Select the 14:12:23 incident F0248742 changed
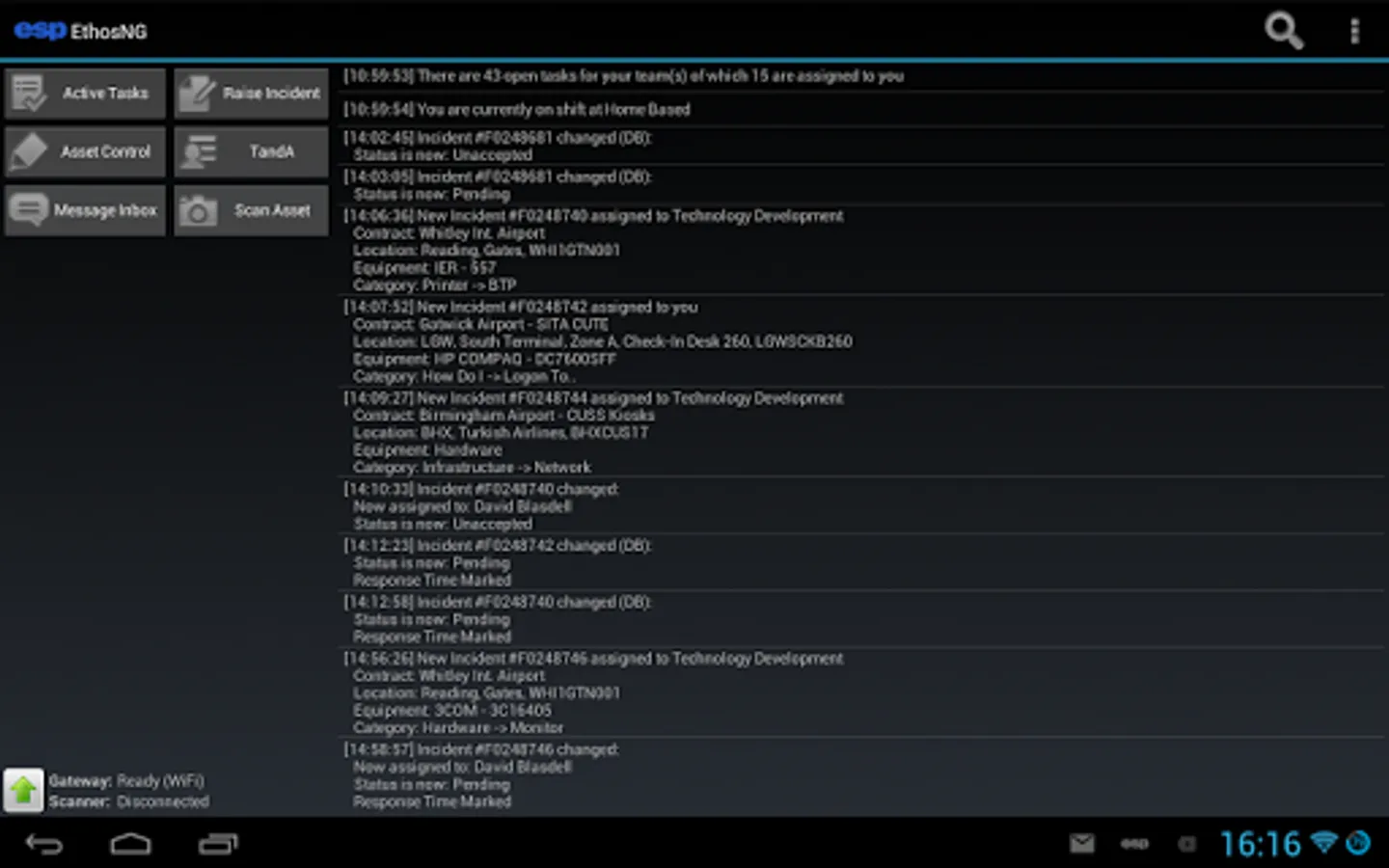 point(861,563)
